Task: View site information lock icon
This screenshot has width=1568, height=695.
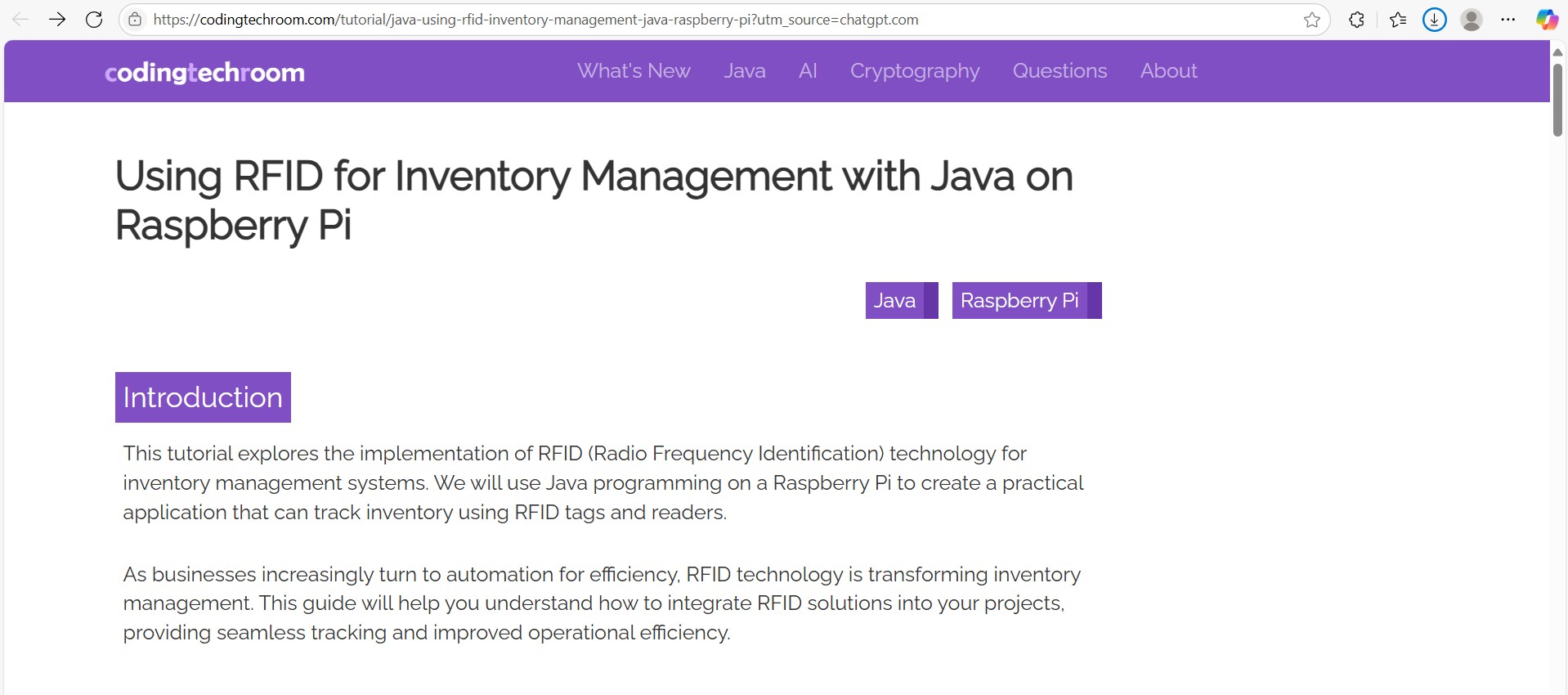Action: click(x=135, y=20)
